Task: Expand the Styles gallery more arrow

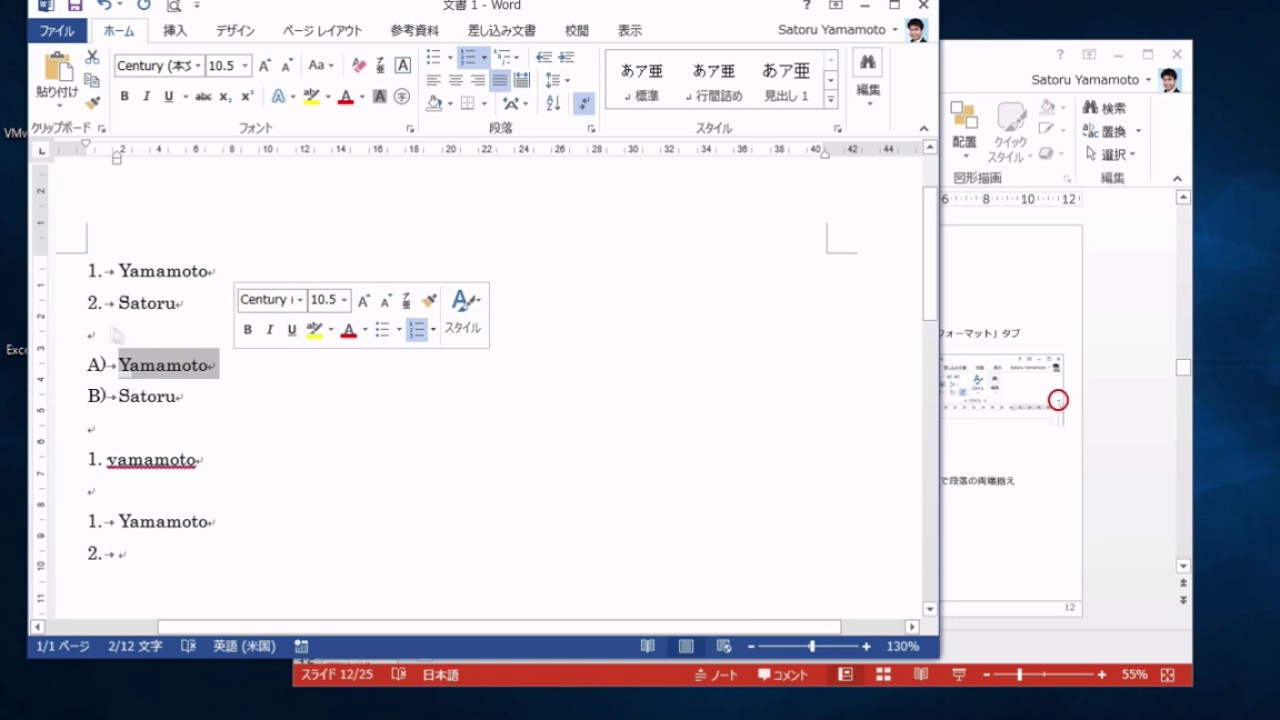Action: (830, 99)
